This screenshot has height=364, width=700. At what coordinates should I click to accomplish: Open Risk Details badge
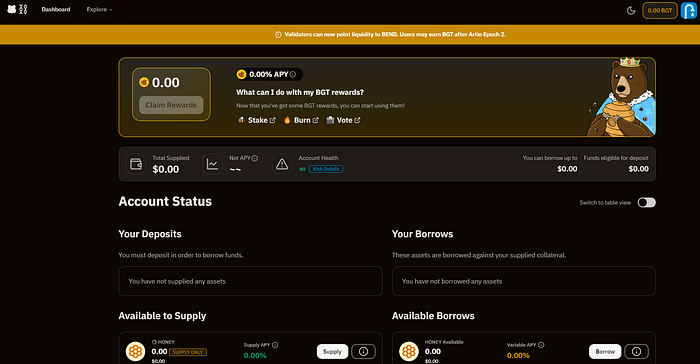326,169
